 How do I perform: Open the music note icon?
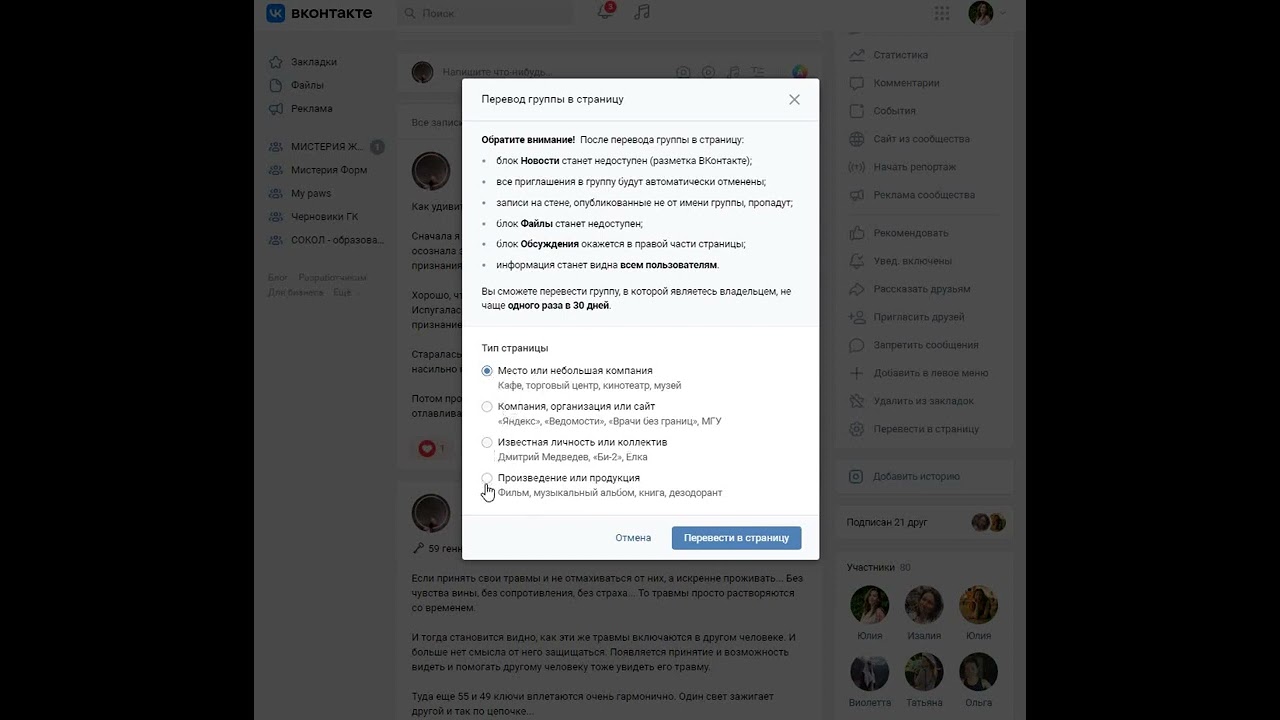point(642,12)
